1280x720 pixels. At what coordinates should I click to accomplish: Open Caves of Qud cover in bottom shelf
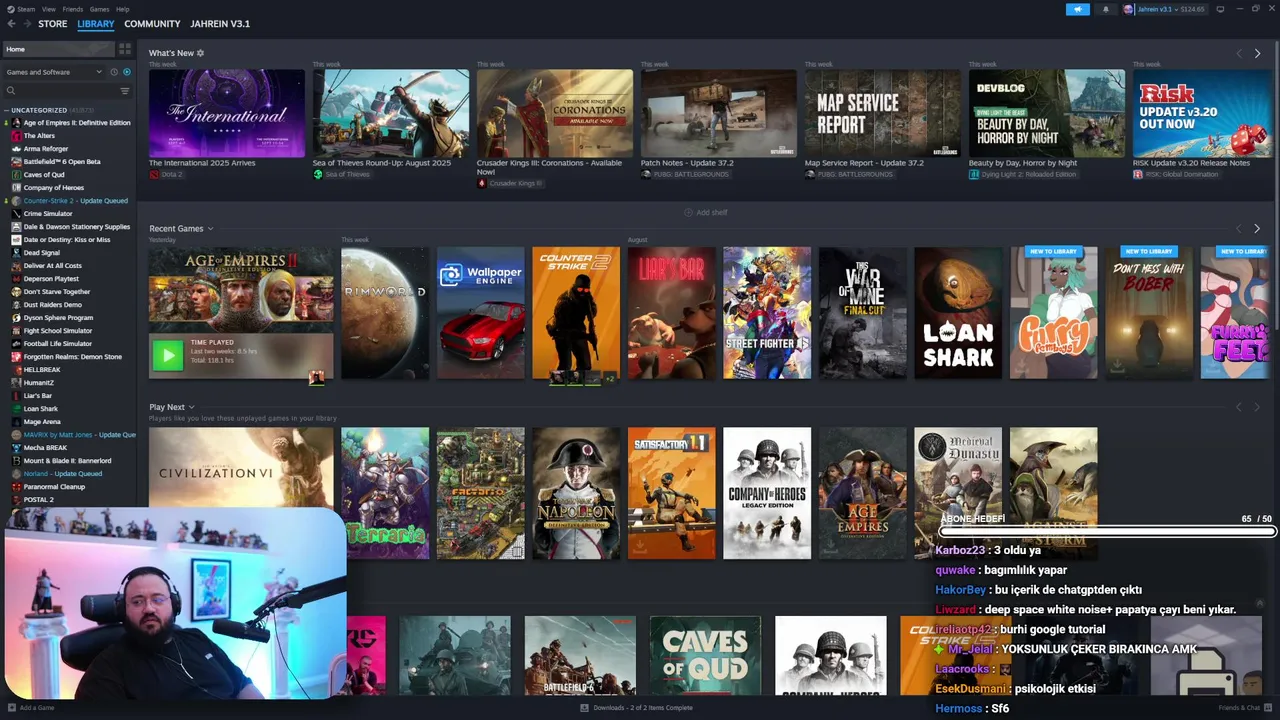pyautogui.click(x=705, y=655)
